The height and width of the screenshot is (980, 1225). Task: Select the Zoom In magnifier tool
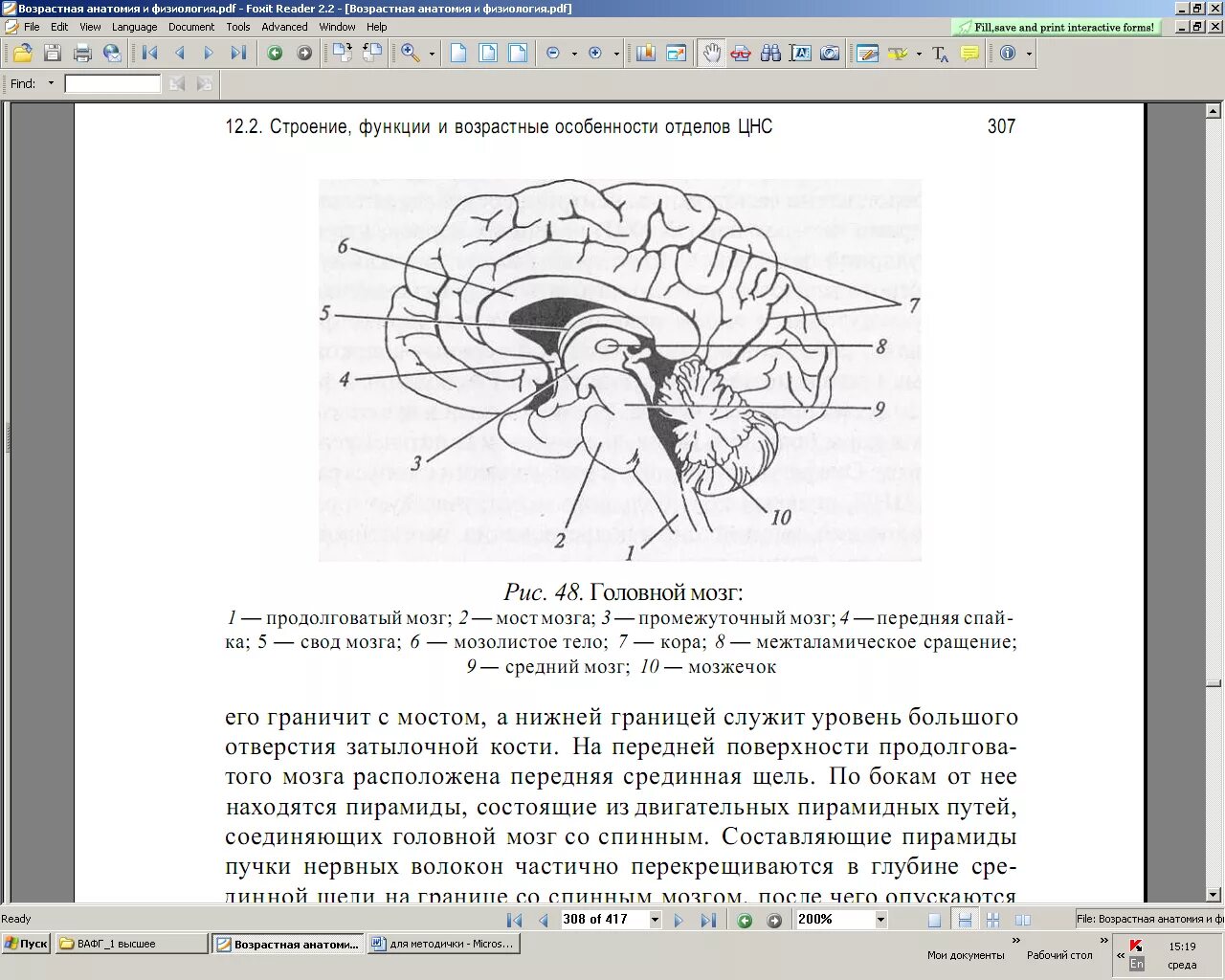pos(411,54)
